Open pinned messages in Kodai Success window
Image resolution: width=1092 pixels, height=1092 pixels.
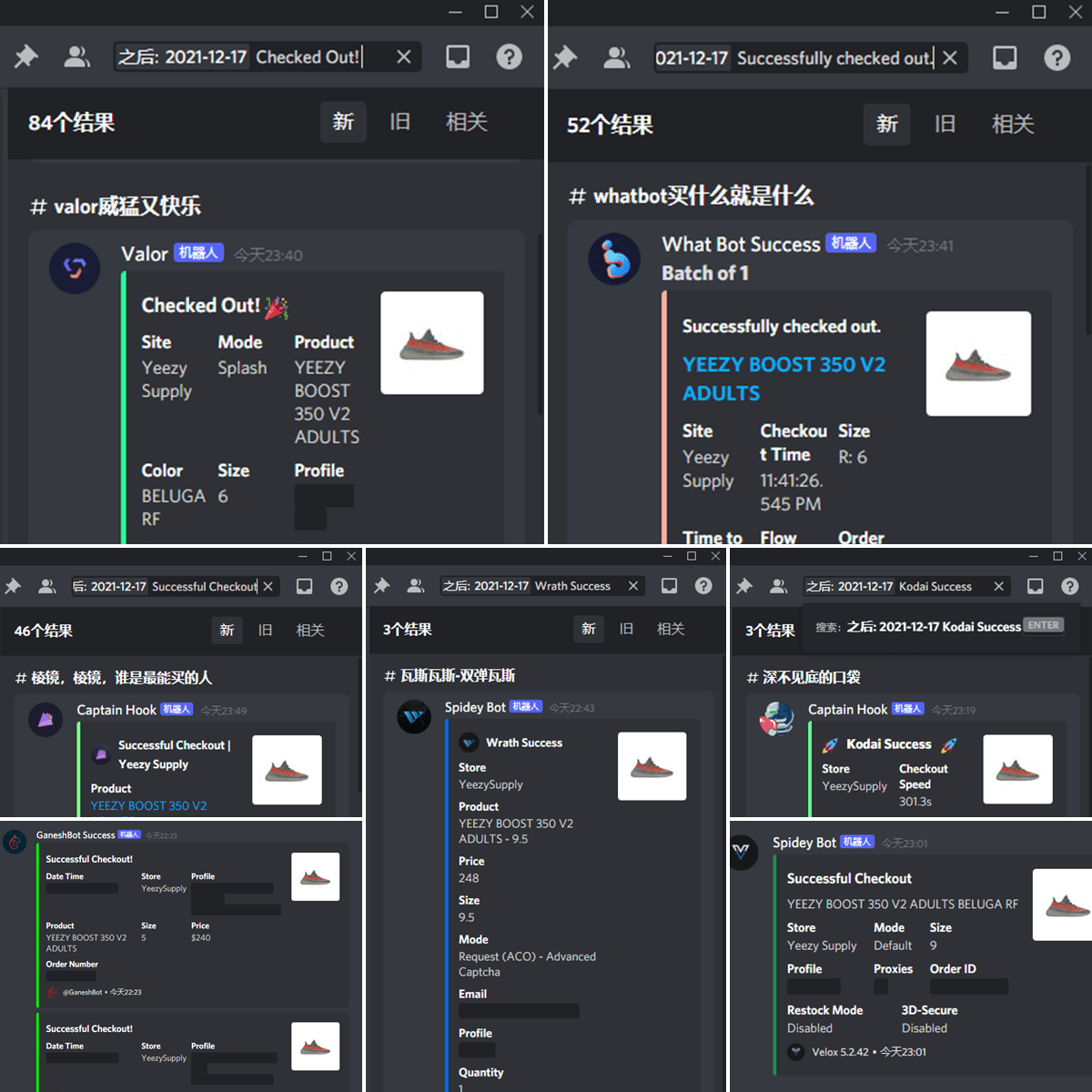[x=744, y=586]
